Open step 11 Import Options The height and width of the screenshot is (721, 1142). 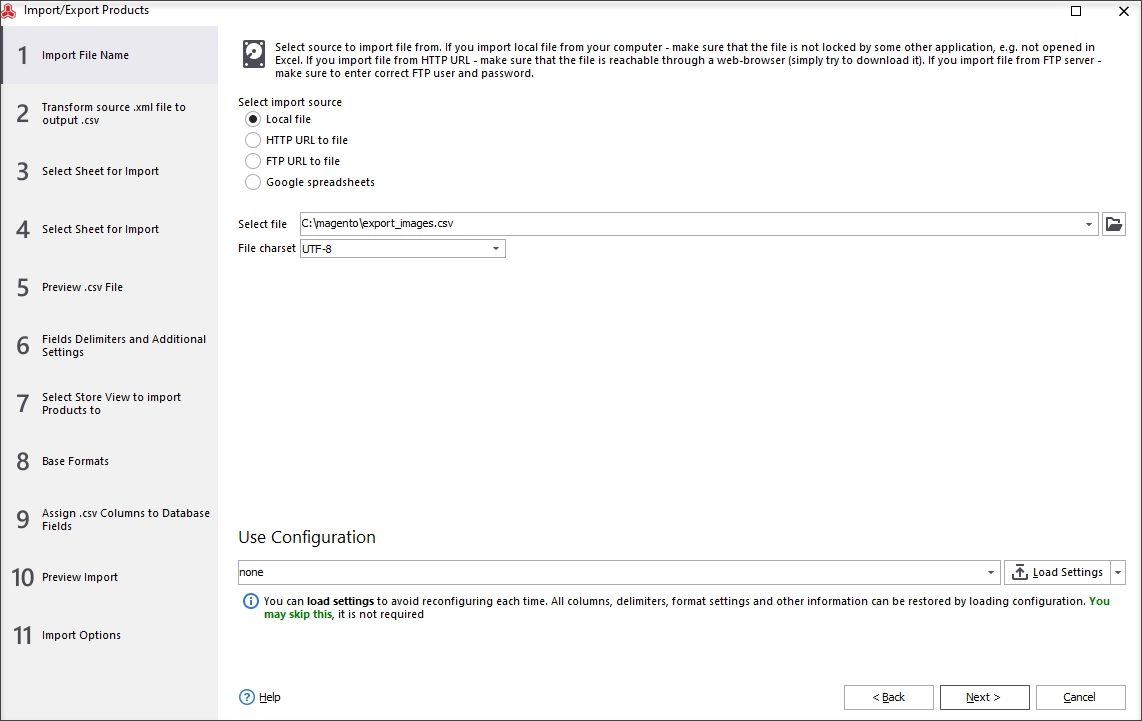pos(109,635)
